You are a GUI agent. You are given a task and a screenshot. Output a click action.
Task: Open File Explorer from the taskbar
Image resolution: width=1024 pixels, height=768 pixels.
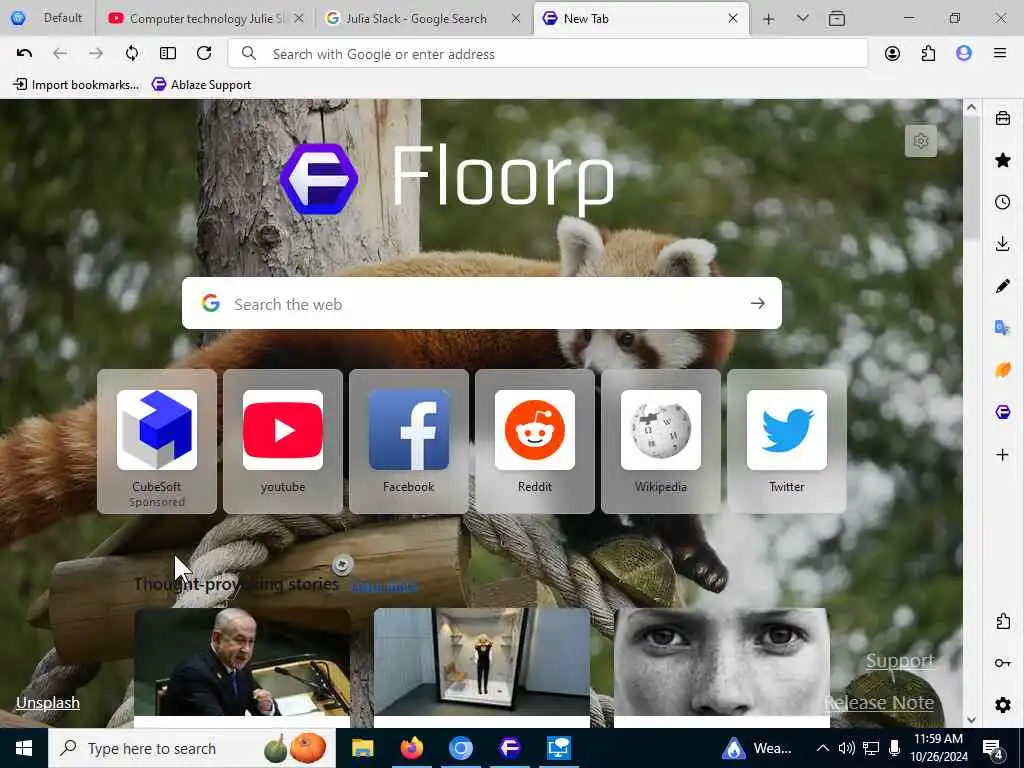362,748
